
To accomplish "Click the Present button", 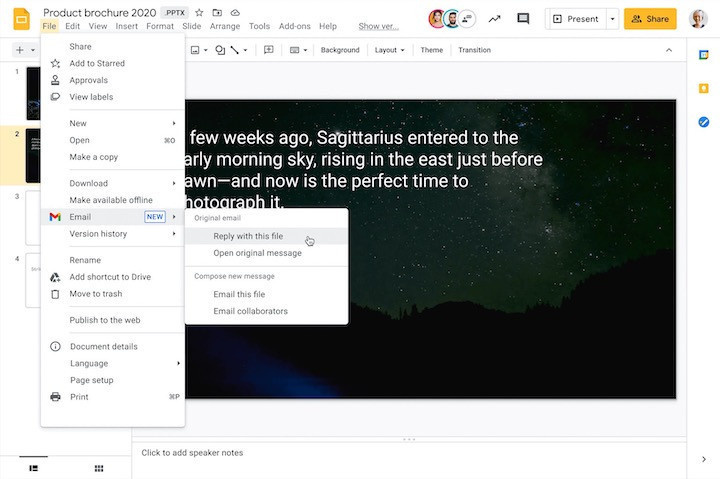I will click(576, 19).
